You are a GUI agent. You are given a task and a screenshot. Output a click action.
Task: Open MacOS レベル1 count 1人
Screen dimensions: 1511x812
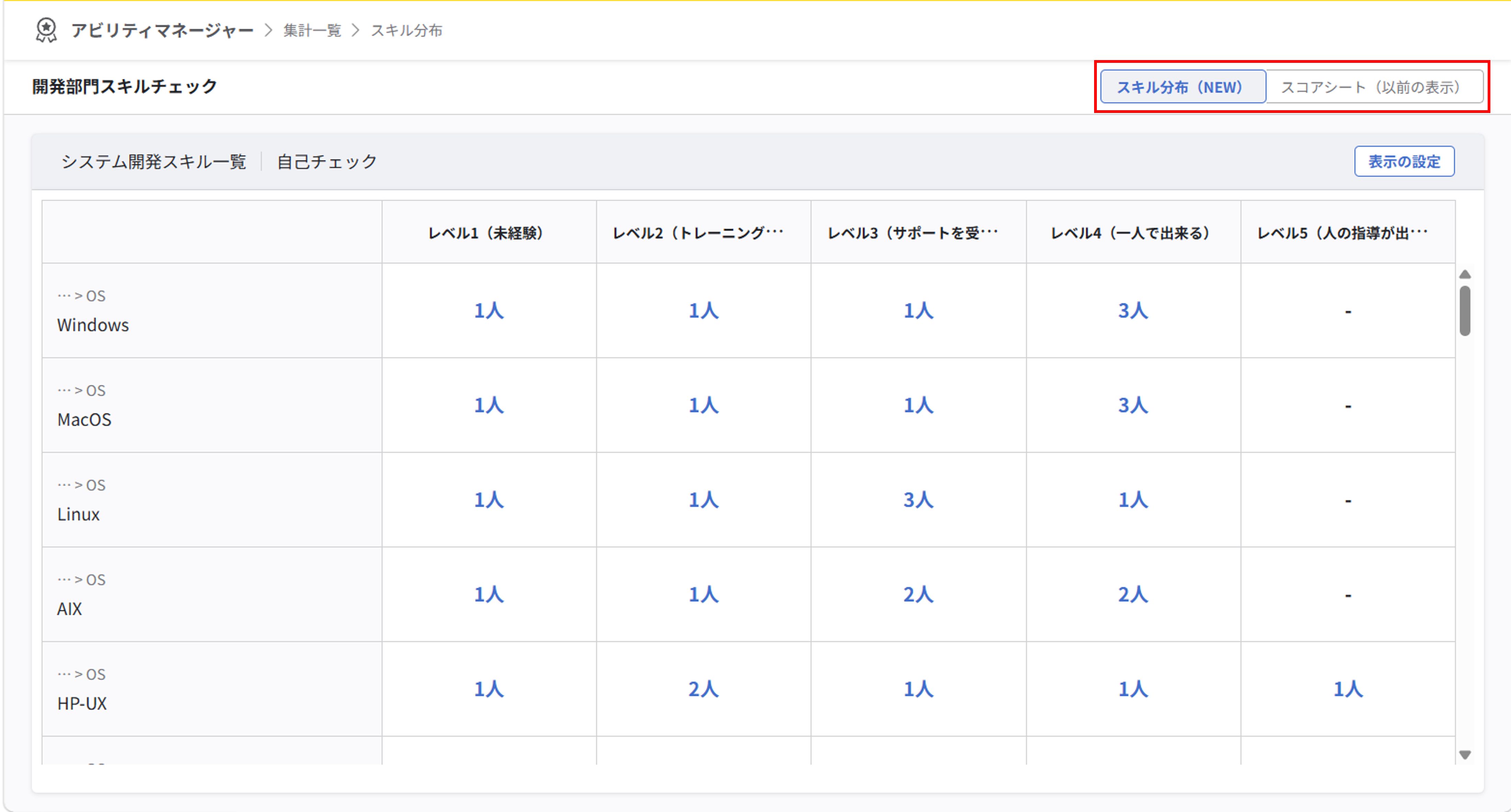[x=489, y=405]
